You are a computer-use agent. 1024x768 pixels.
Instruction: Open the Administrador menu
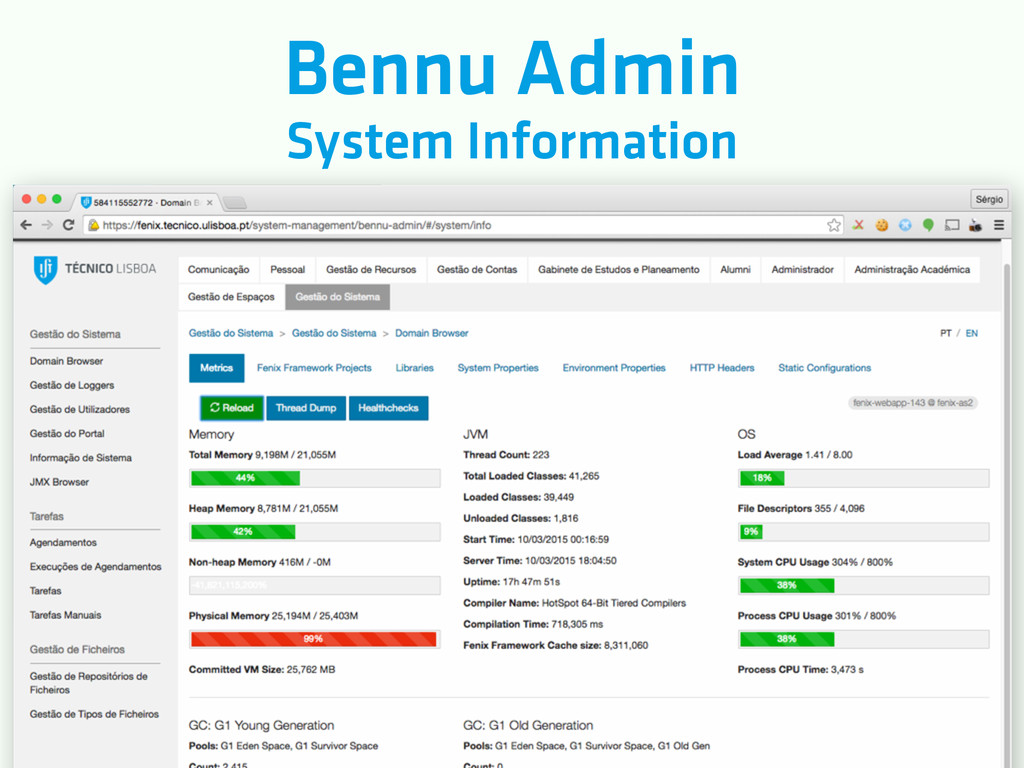click(803, 270)
